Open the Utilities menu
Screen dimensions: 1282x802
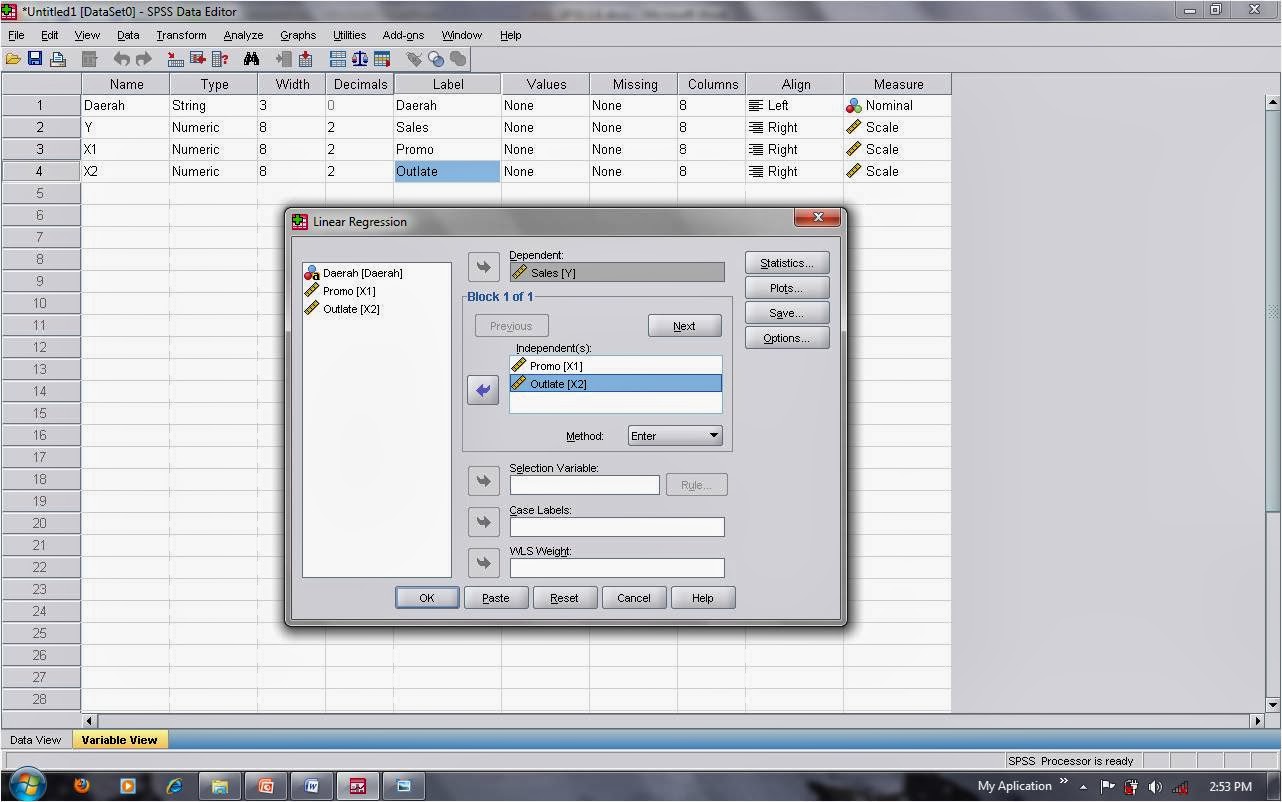(349, 35)
